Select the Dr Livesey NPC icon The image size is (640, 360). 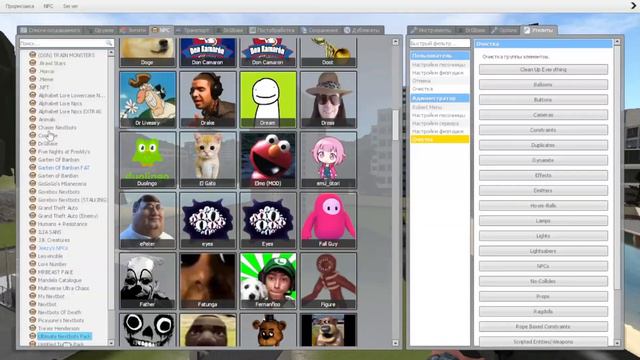(148, 100)
